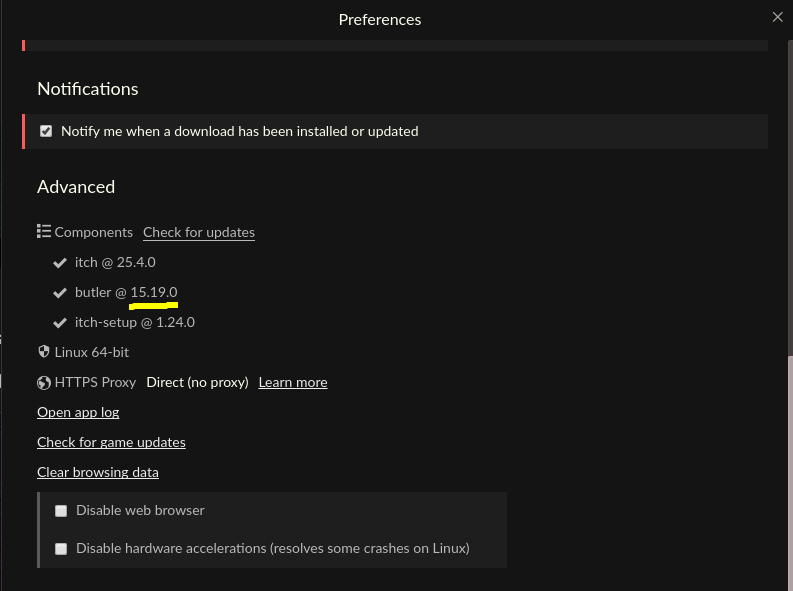Click the checkmark beside itch 25.4.0
Image resolution: width=793 pixels, height=591 pixels.
coord(60,263)
